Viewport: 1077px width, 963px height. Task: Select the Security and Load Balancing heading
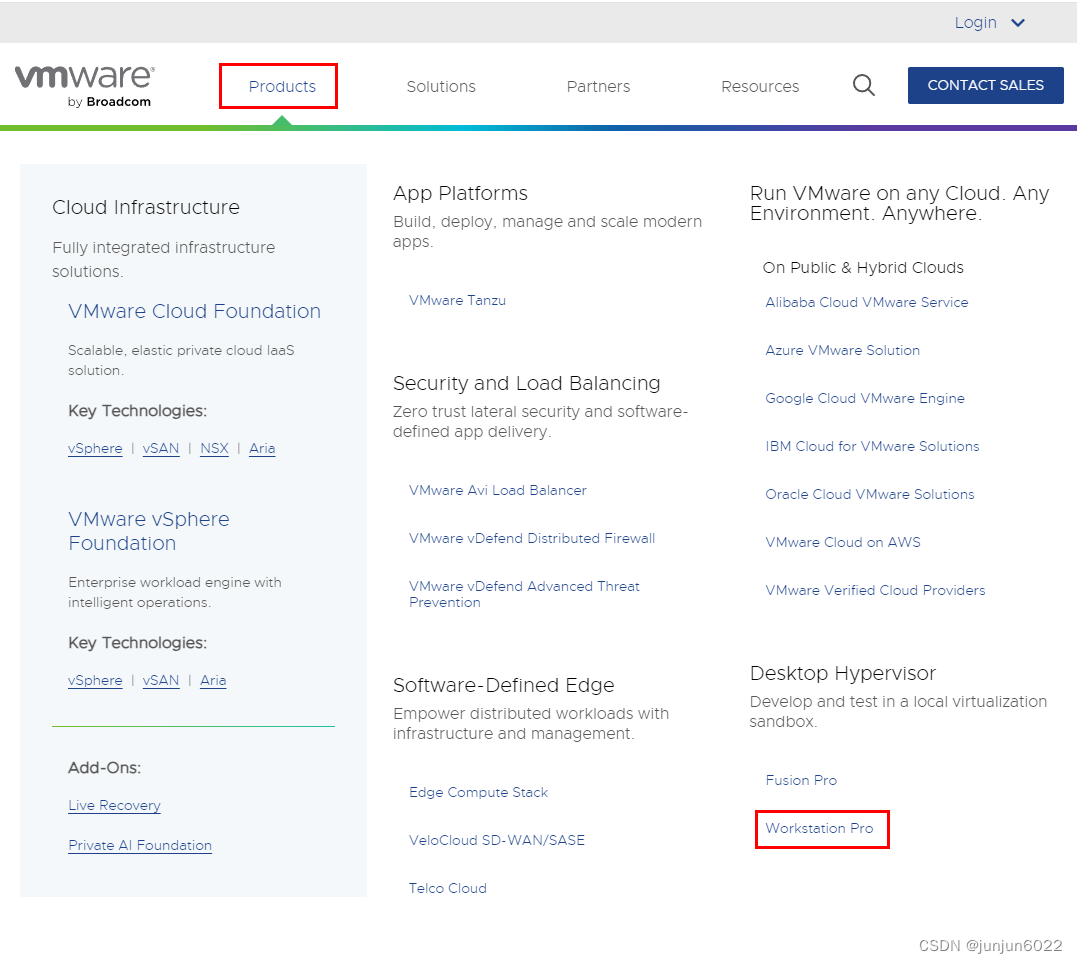tap(526, 383)
